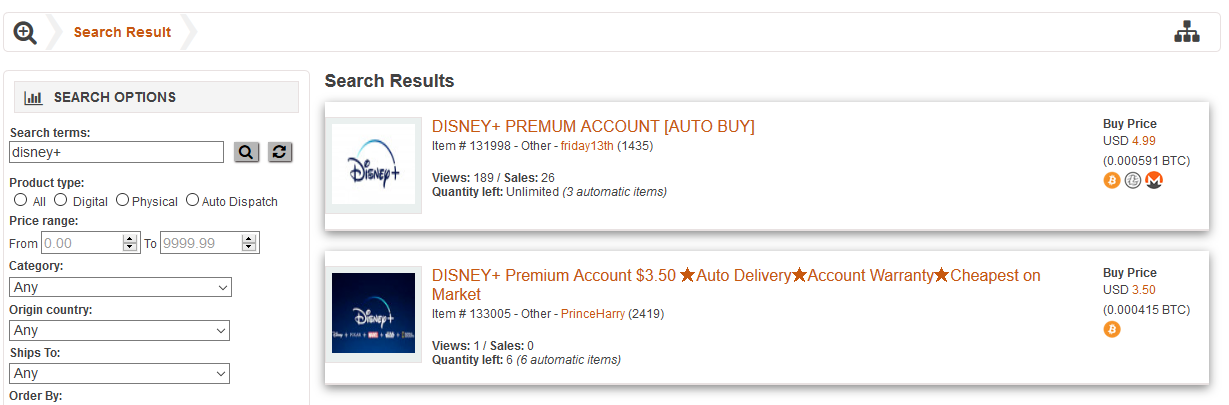Image resolution: width=1229 pixels, height=405 pixels.
Task: Open the friday13th seller profile link
Action: (x=586, y=146)
